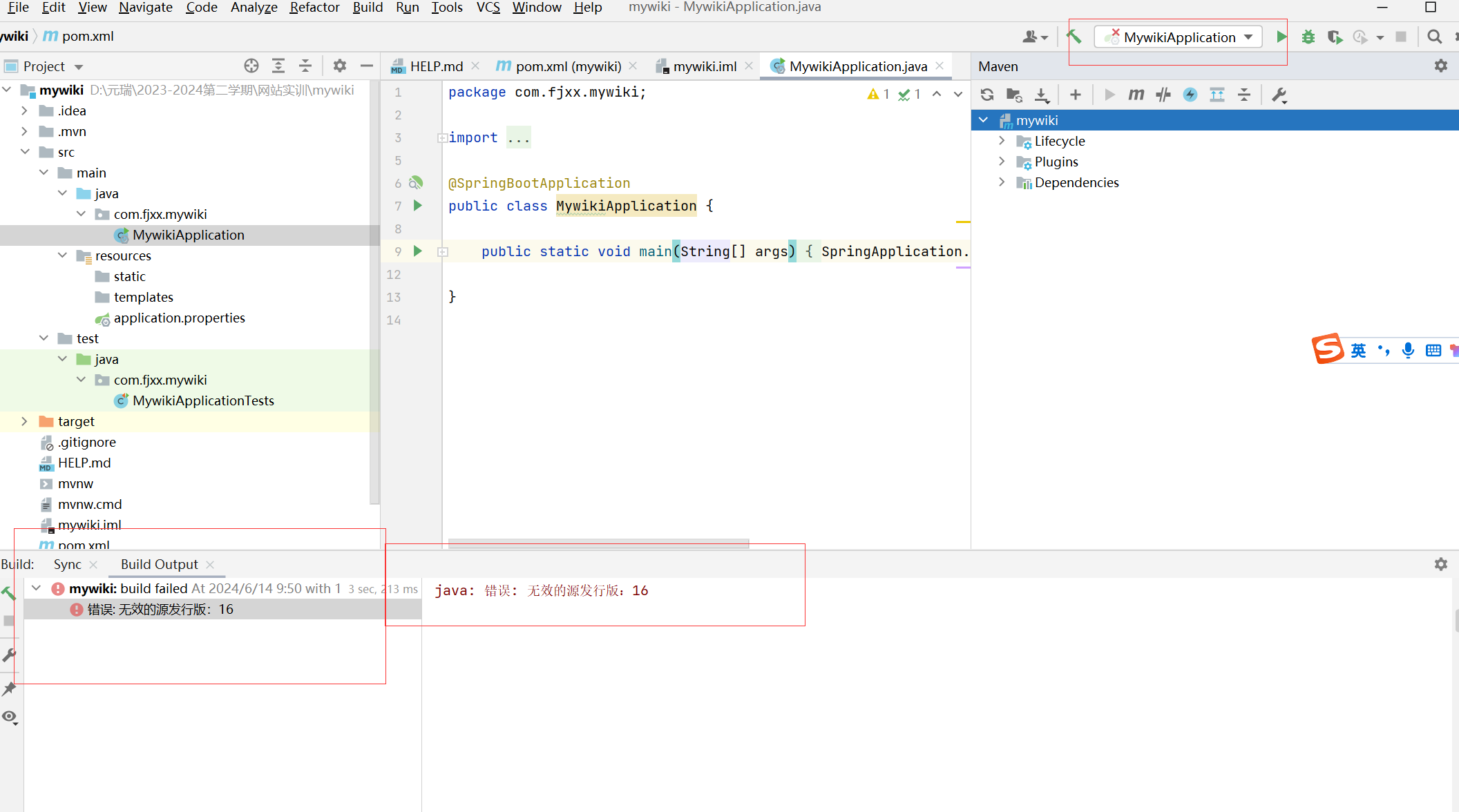This screenshot has width=1459, height=812.
Task: Add Maven project plus icon
Action: [1075, 95]
